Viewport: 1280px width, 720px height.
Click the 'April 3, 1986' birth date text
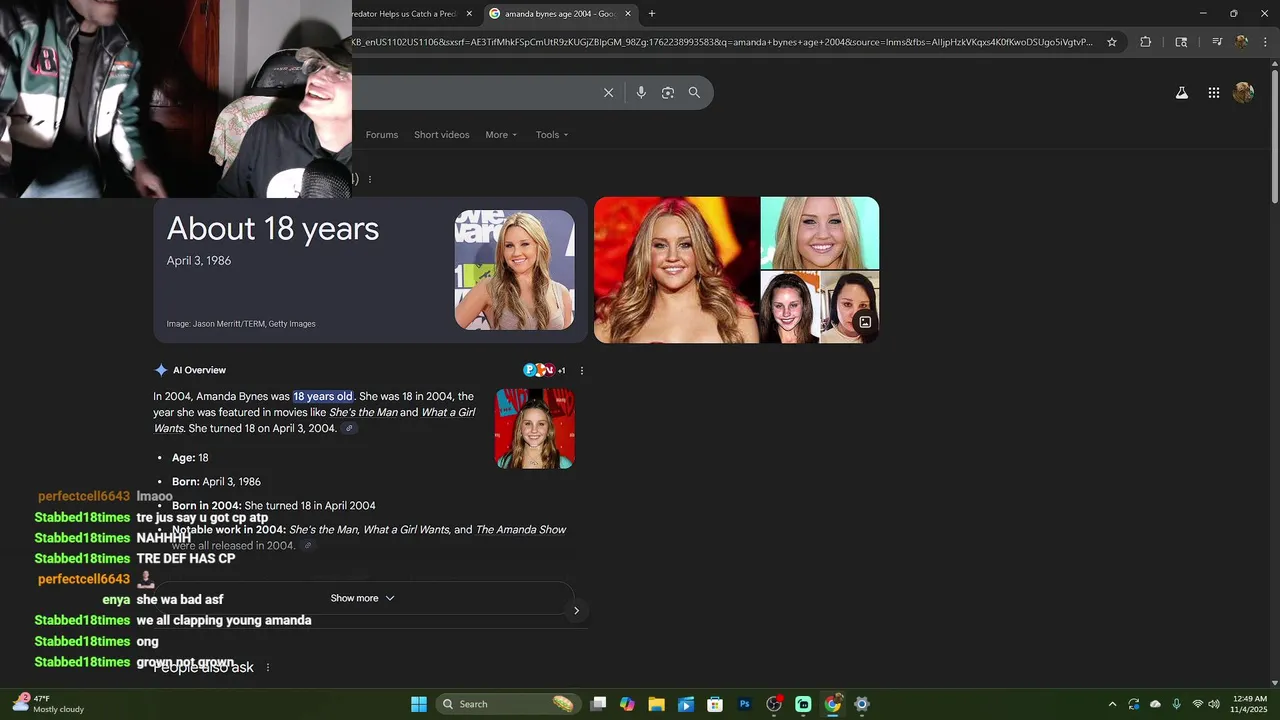point(199,261)
